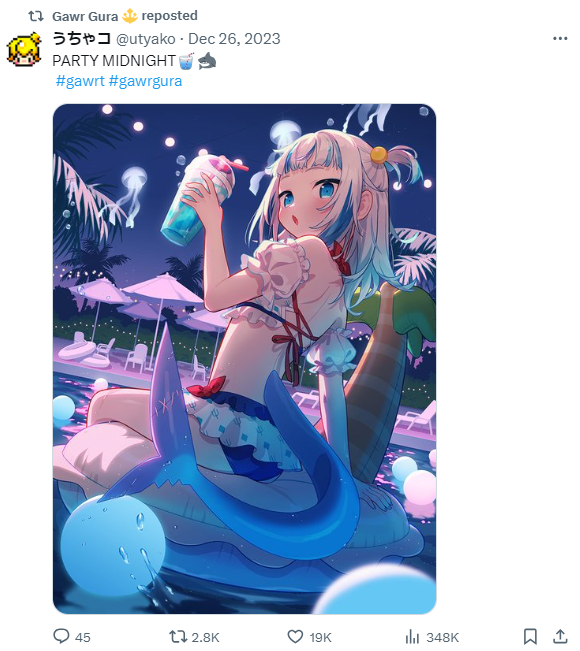Open the pixel-art profile avatar

coord(25,49)
